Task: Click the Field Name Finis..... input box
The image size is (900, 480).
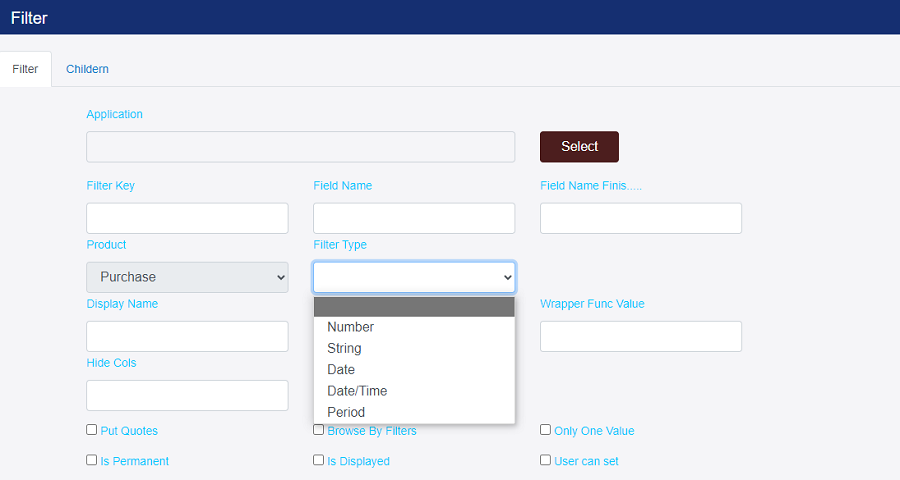Action: coord(641,218)
